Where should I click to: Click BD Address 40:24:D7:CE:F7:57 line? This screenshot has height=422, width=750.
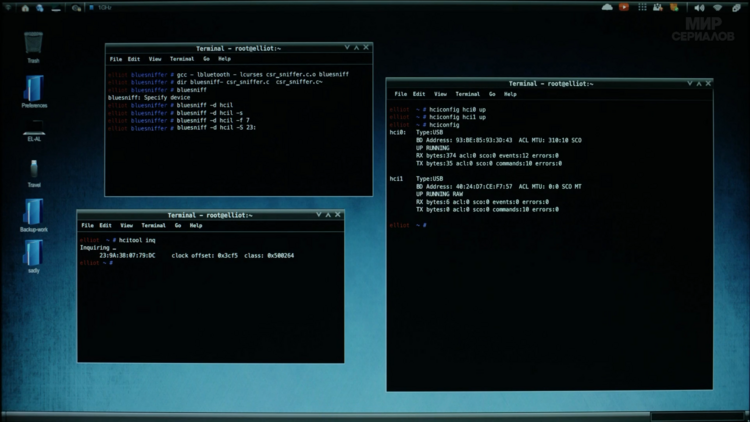pos(499,187)
